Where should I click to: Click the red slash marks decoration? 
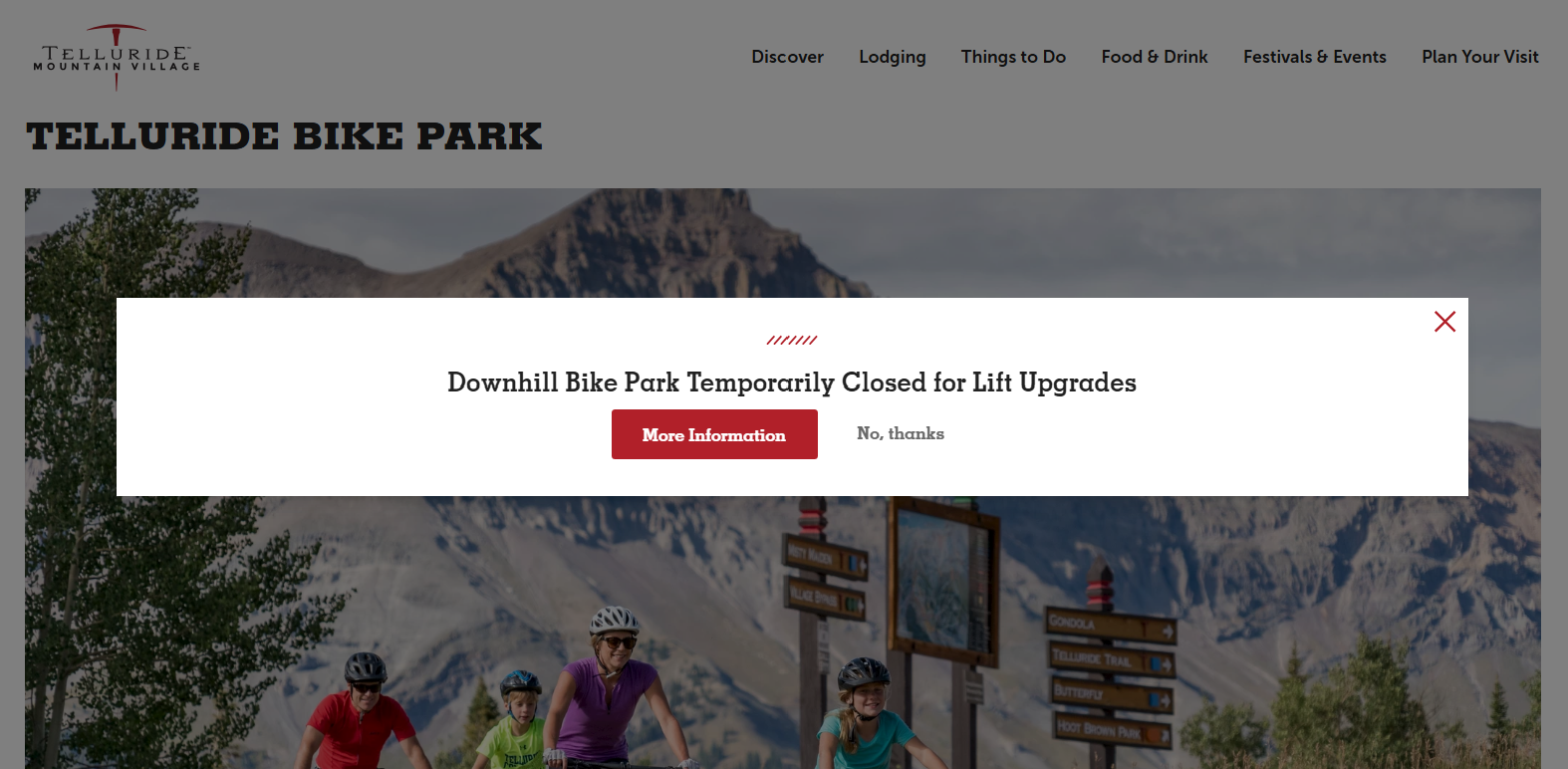click(792, 340)
